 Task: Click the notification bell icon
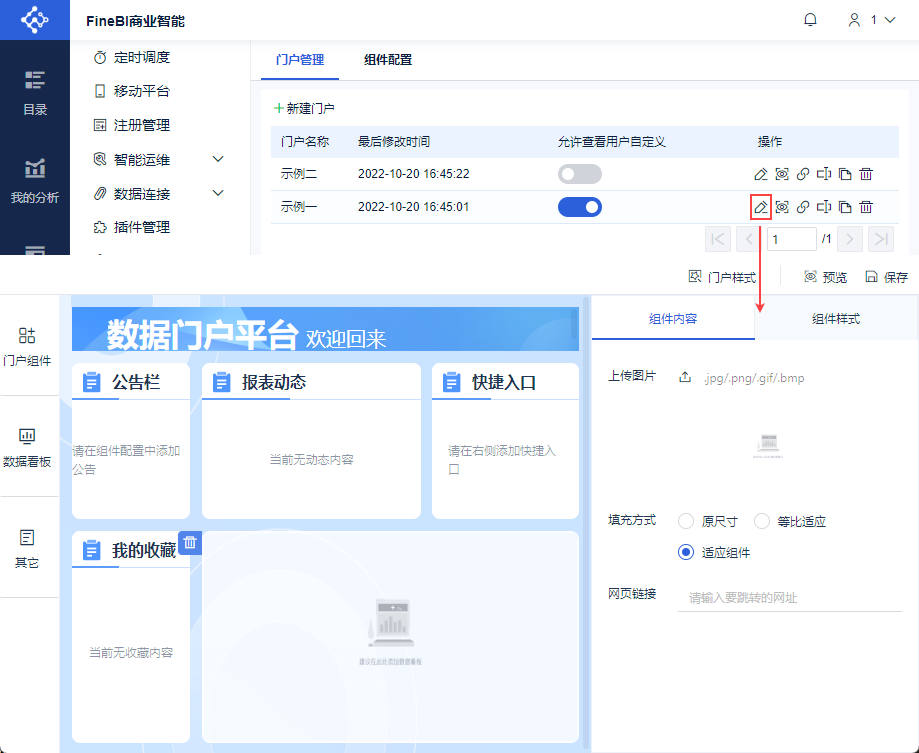[810, 20]
